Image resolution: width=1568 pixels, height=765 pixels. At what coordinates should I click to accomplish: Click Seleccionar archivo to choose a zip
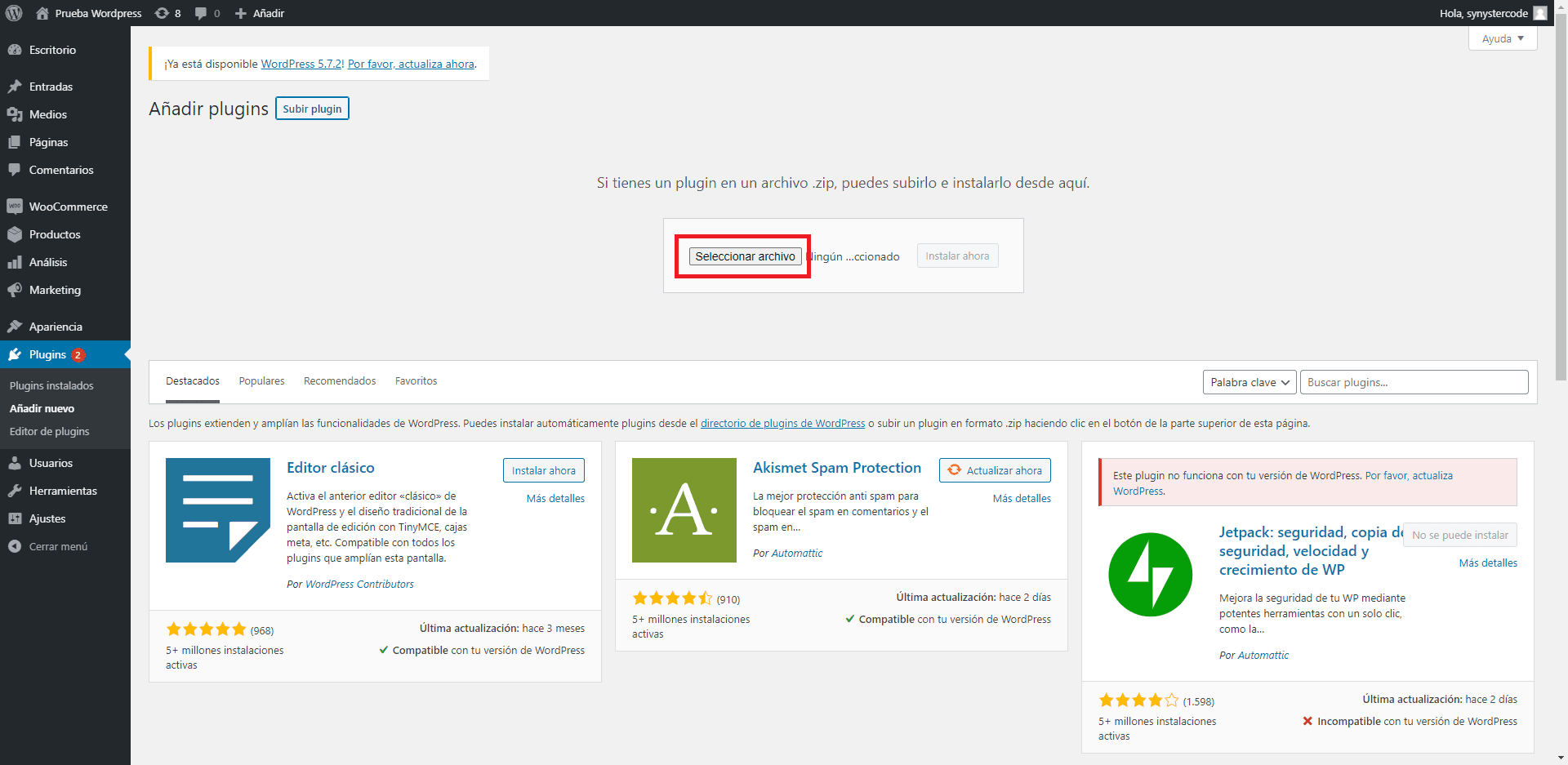[x=745, y=256]
